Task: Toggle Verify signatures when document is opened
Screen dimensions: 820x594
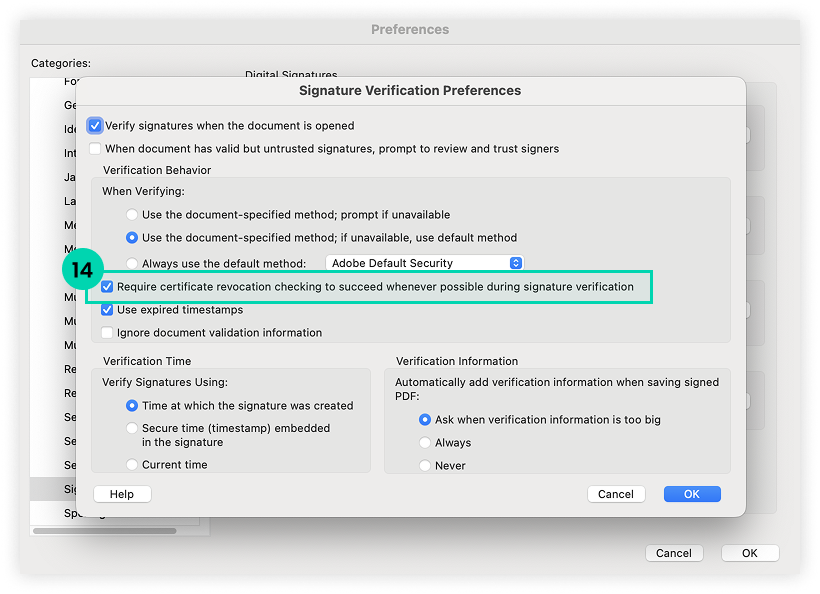Action: click(95, 126)
